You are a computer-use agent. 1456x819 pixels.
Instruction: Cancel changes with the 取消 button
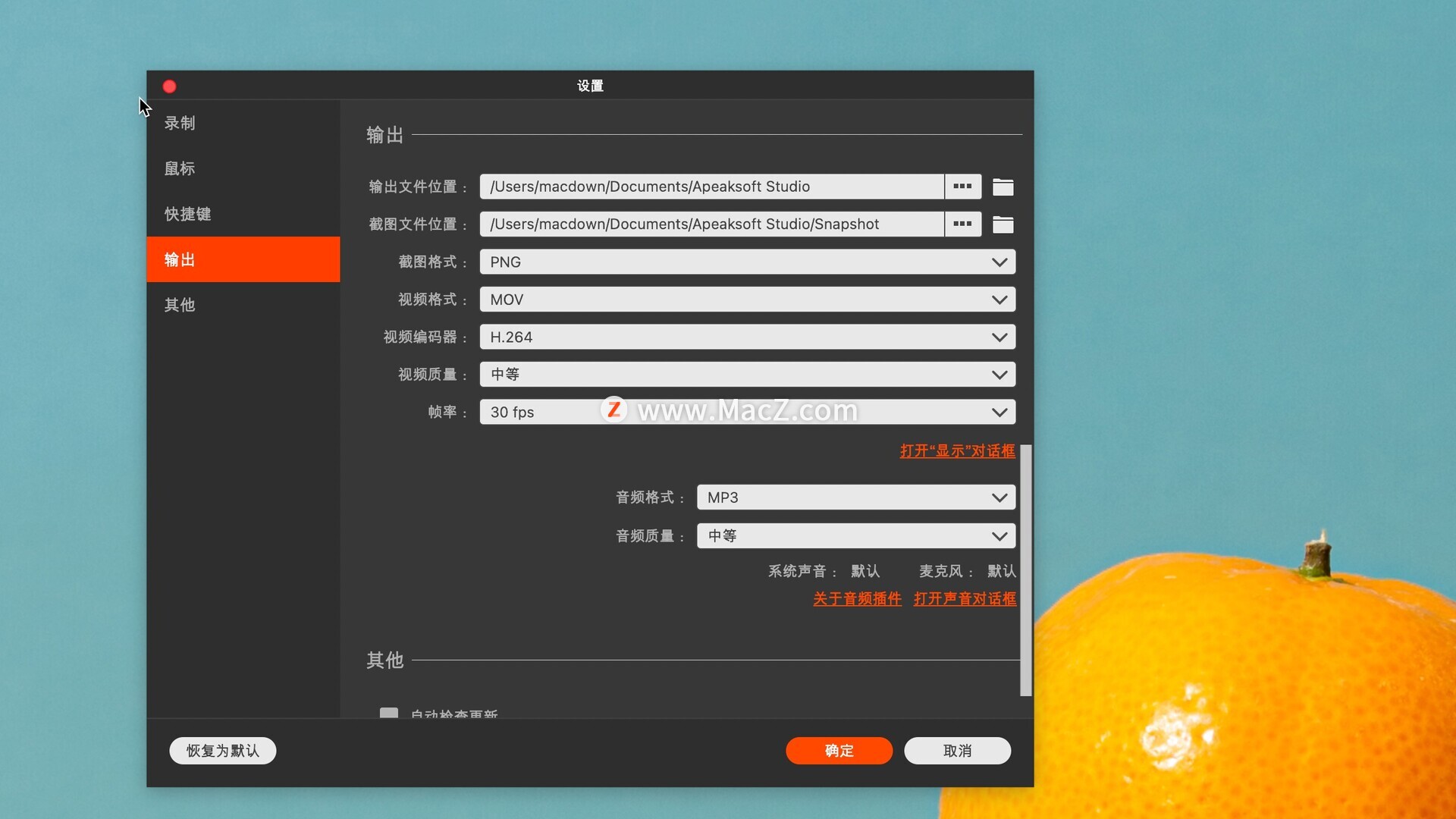coord(957,751)
